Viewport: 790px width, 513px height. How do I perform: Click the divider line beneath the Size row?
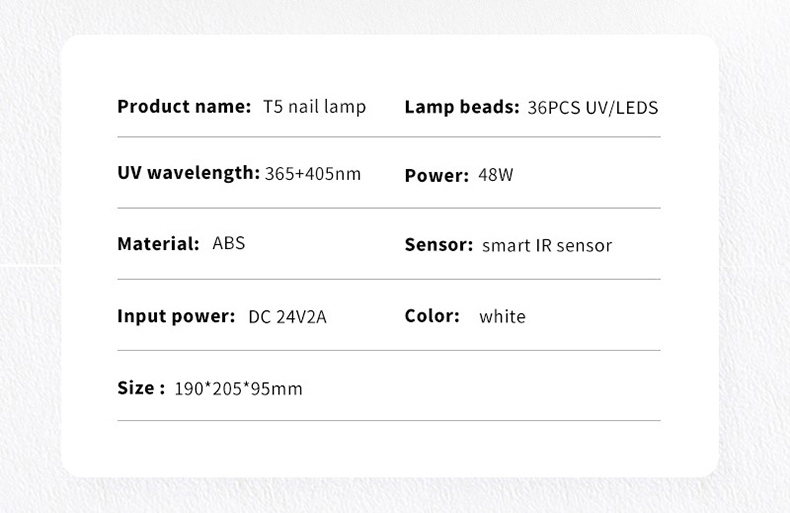click(x=388, y=421)
